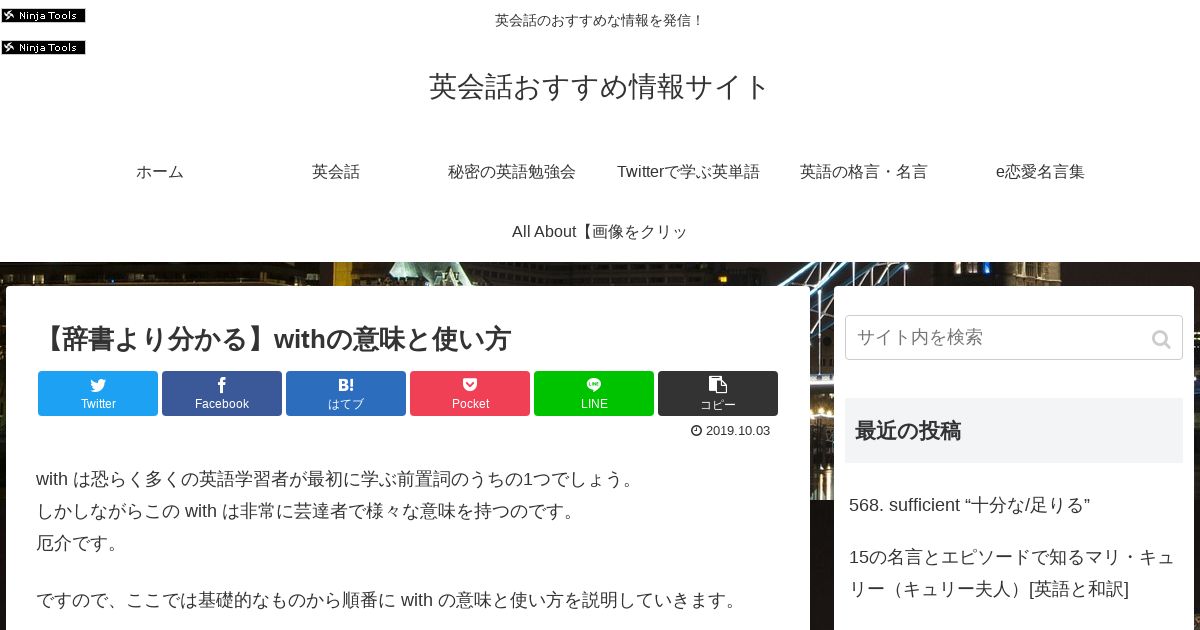Bookmark the article with Hatena (はてブ)
This screenshot has height=630, width=1200.
tap(346, 393)
